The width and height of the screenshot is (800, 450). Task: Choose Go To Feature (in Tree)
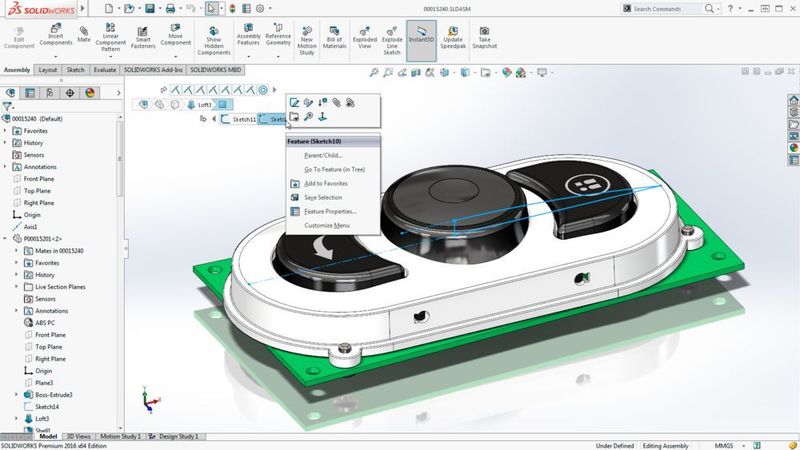click(x=333, y=169)
